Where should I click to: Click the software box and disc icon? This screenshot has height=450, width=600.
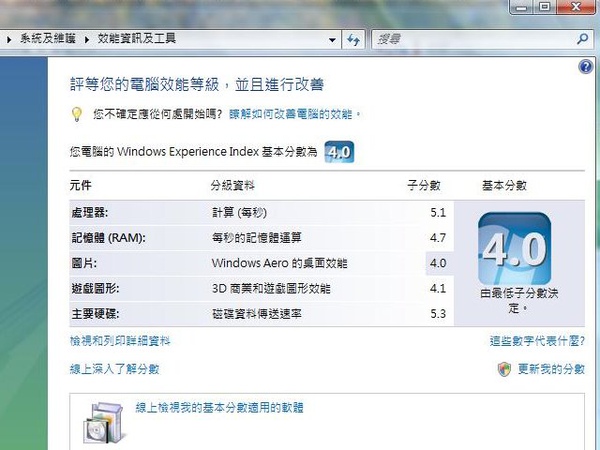tap(104, 422)
